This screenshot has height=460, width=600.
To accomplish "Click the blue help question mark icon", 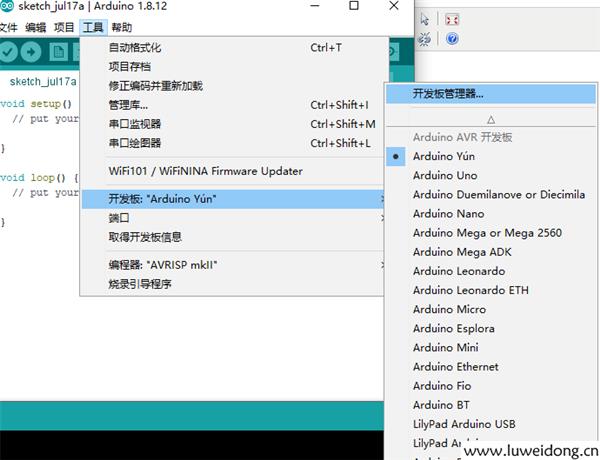I will pos(452,39).
